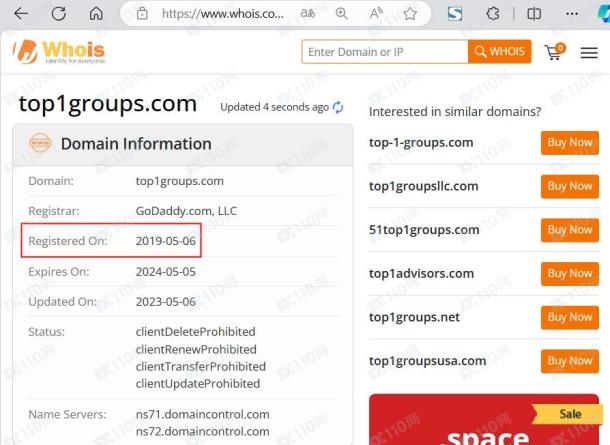Click the top1groups.com page heading

pyautogui.click(x=108, y=104)
